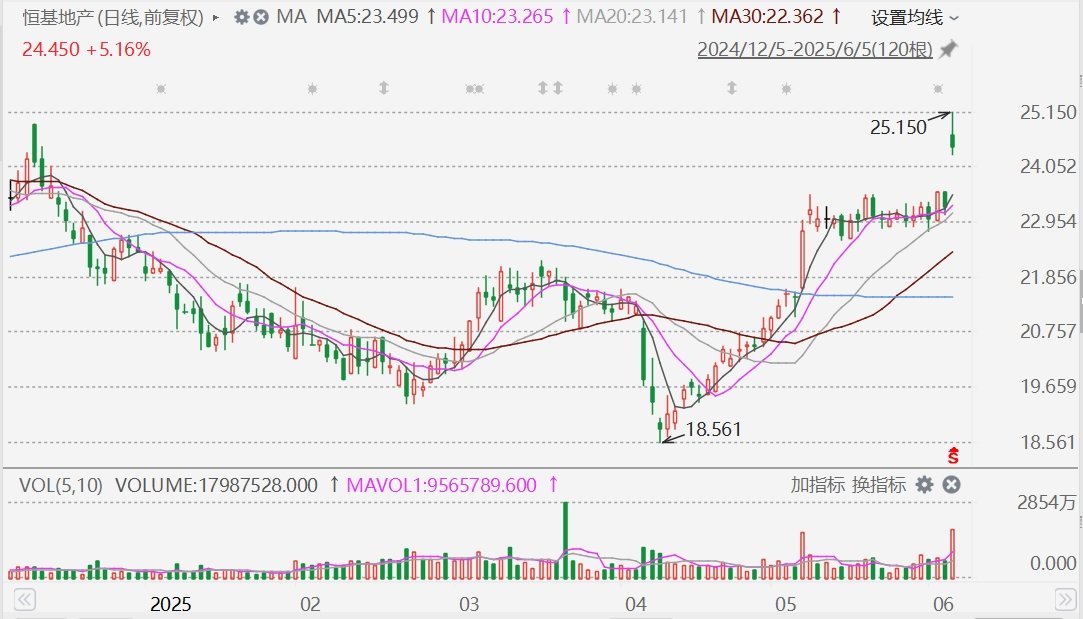Click the red S signal marker
The height and width of the screenshot is (619, 1083).
point(953,455)
